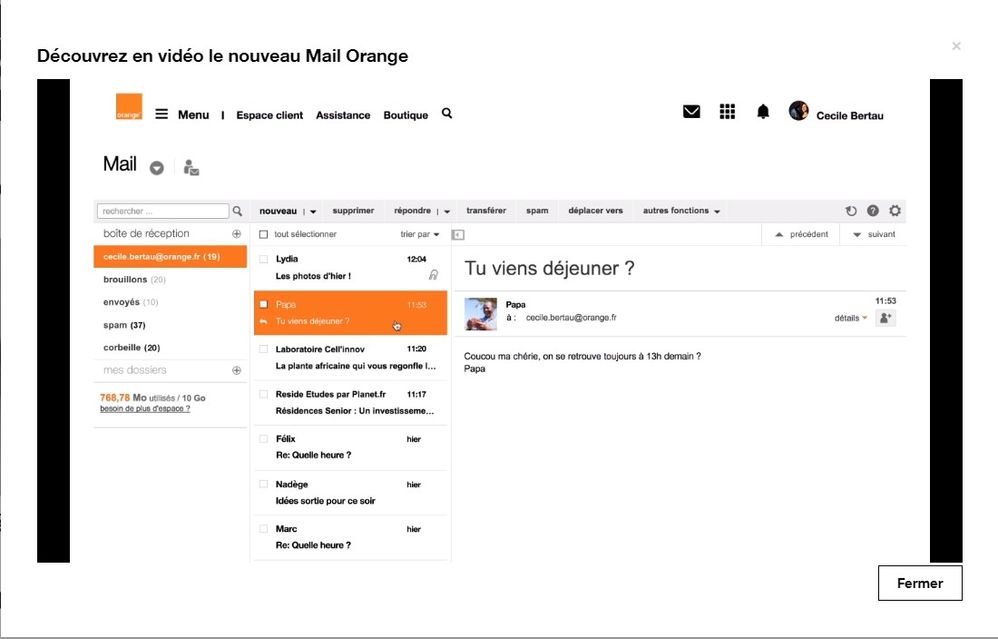This screenshot has width=998, height=639.
Task: Add folder via plus icon beside boîte de réception
Action: click(237, 234)
